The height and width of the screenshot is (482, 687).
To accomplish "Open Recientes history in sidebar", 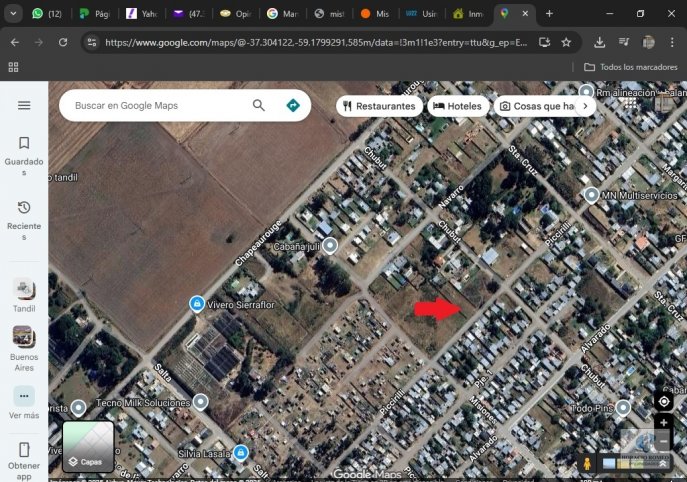I will pos(24,217).
